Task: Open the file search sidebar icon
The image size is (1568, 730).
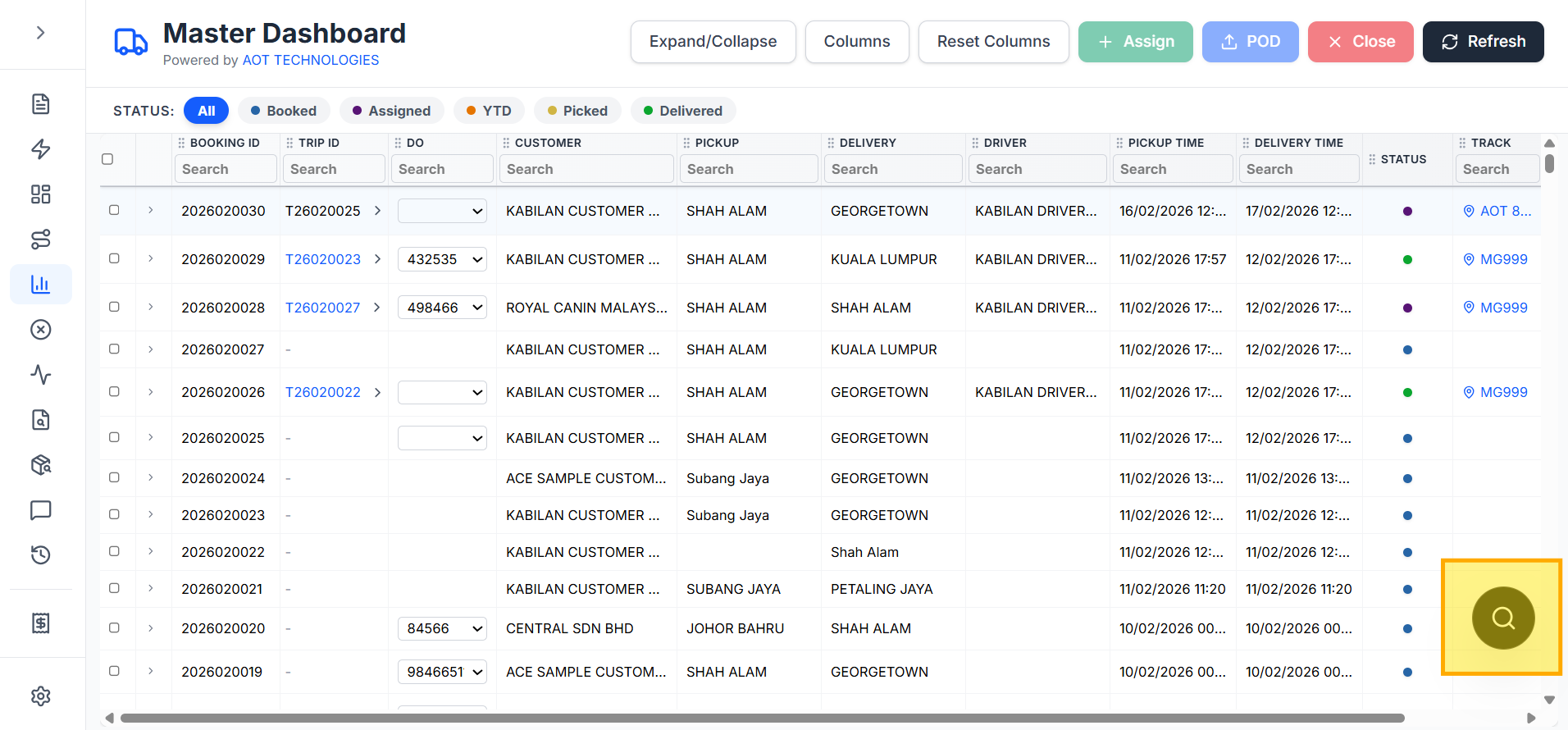Action: [x=40, y=420]
